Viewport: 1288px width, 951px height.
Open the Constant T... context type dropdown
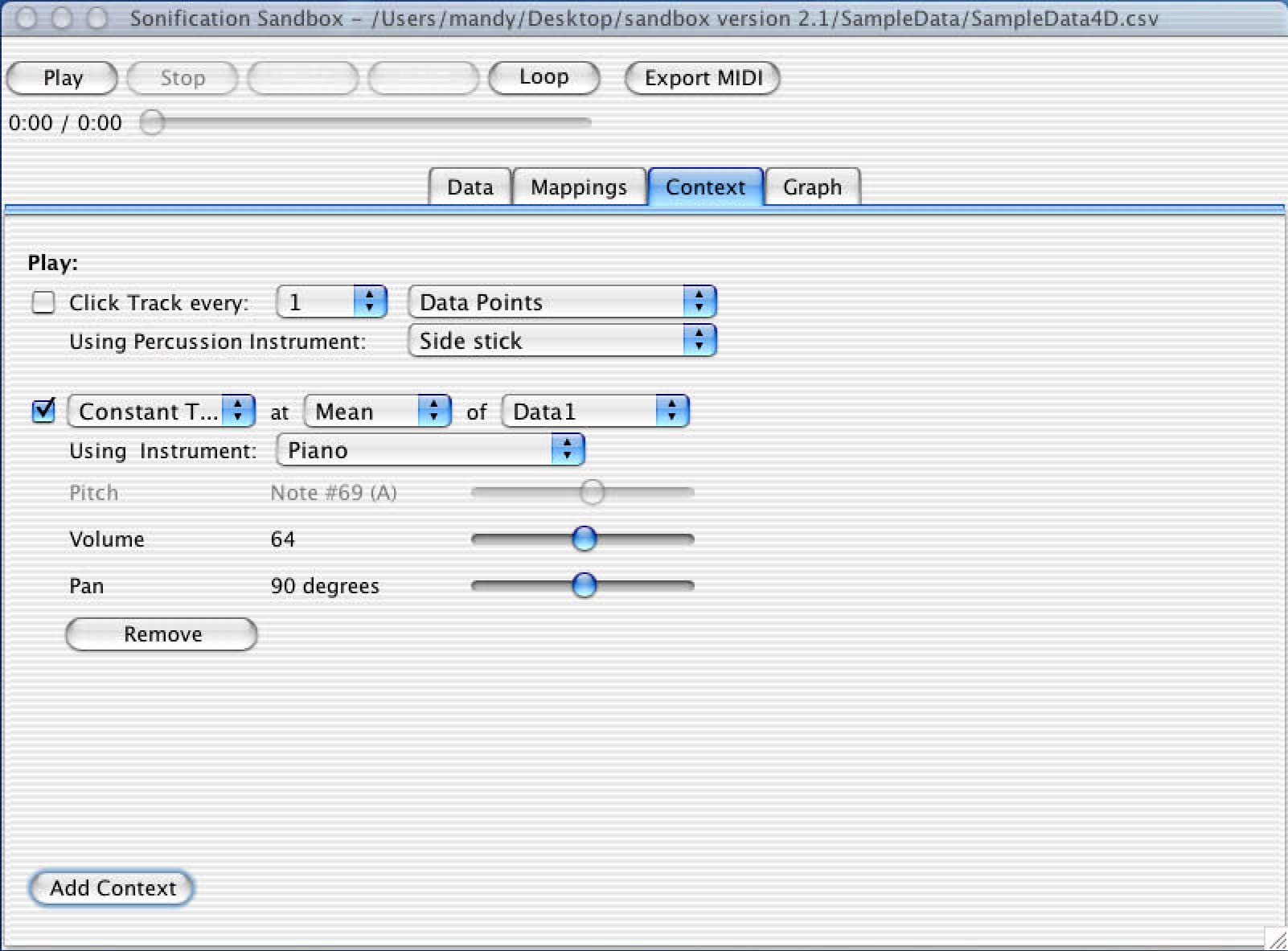coord(162,411)
